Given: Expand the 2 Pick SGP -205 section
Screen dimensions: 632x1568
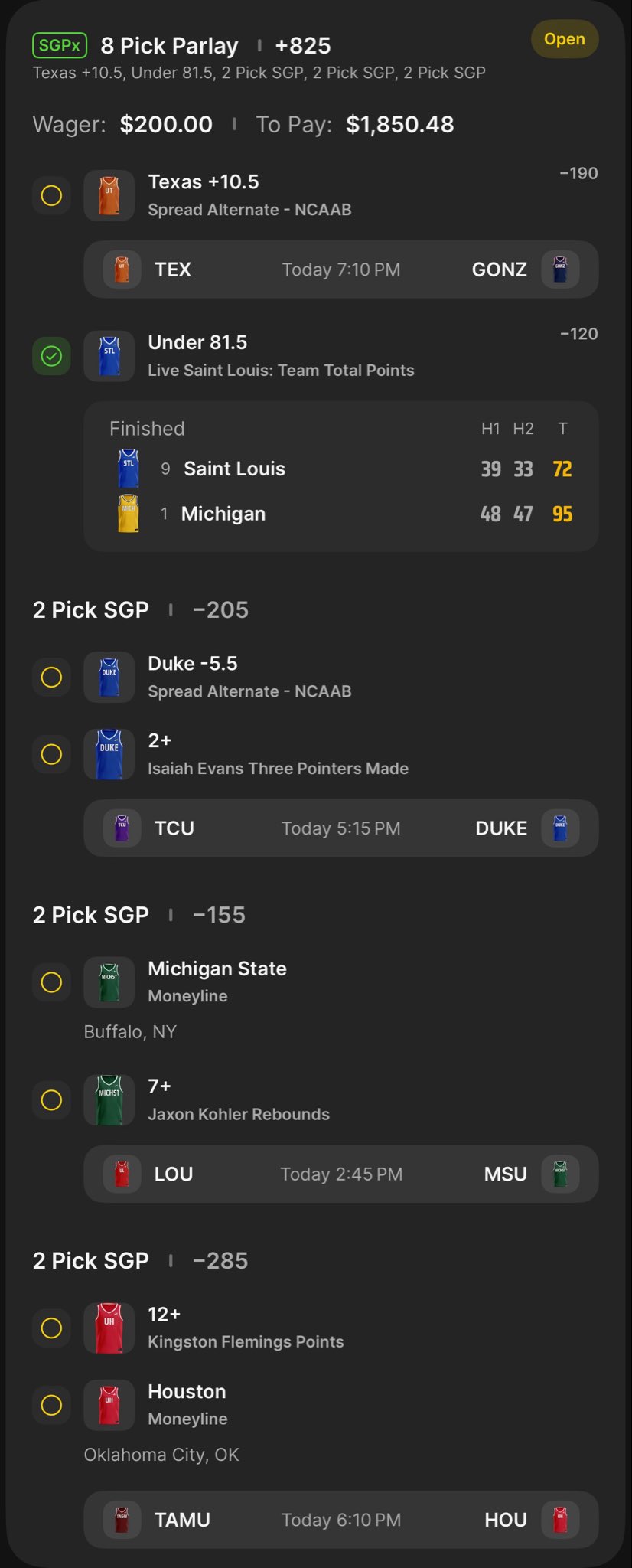Looking at the screenshot, I should pyautogui.click(x=141, y=610).
